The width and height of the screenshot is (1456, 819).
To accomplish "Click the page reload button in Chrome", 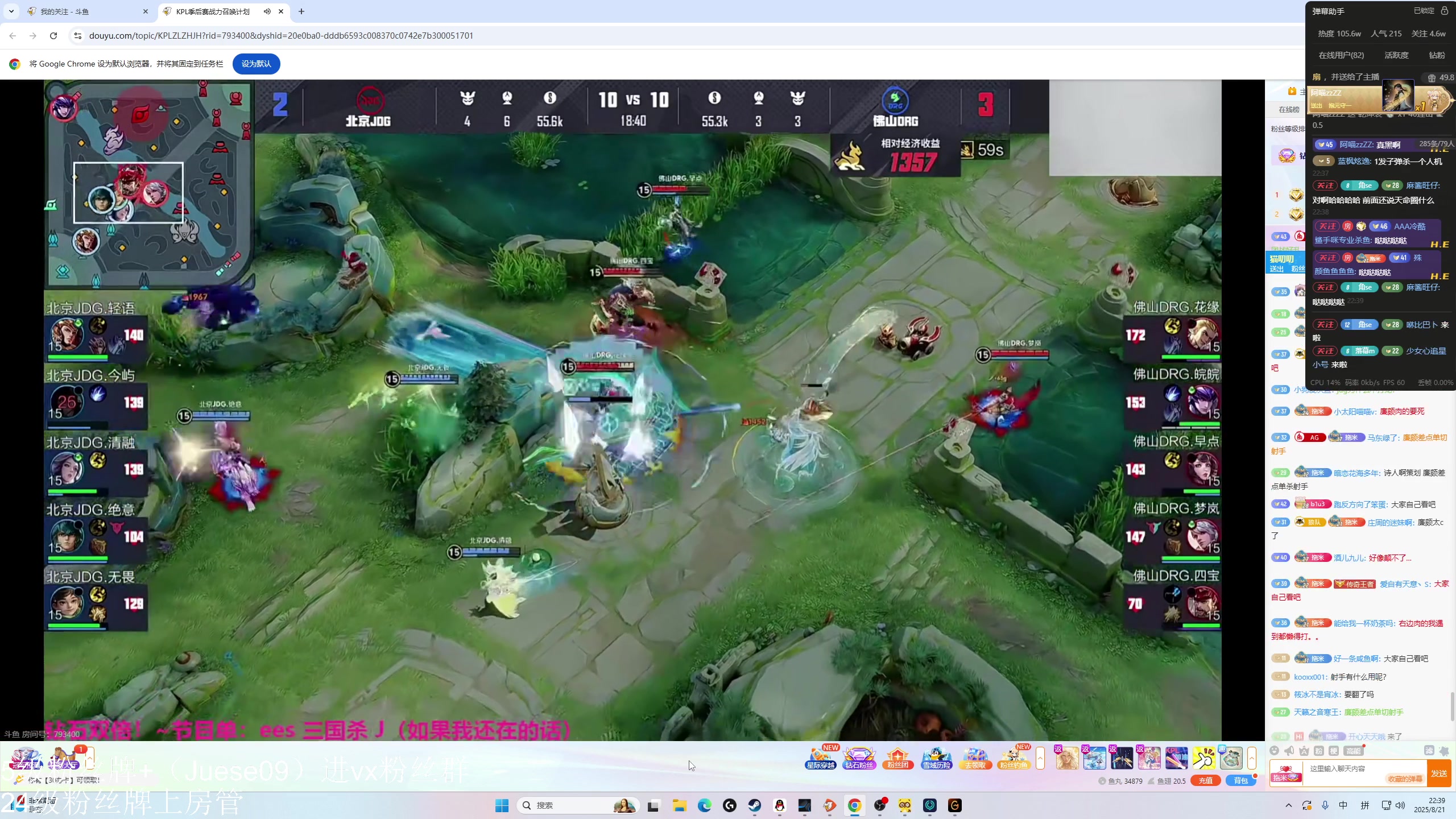I will tap(53, 35).
